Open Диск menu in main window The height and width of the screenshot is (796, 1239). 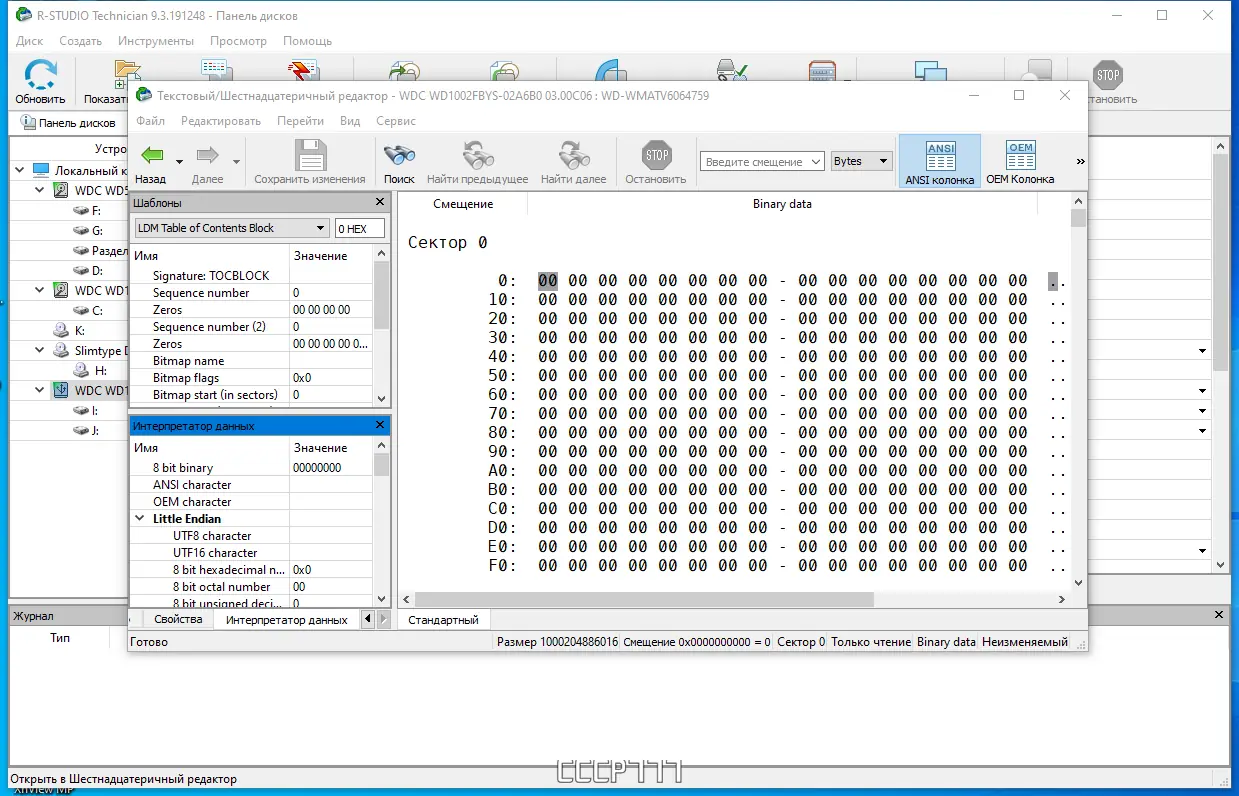coord(30,41)
